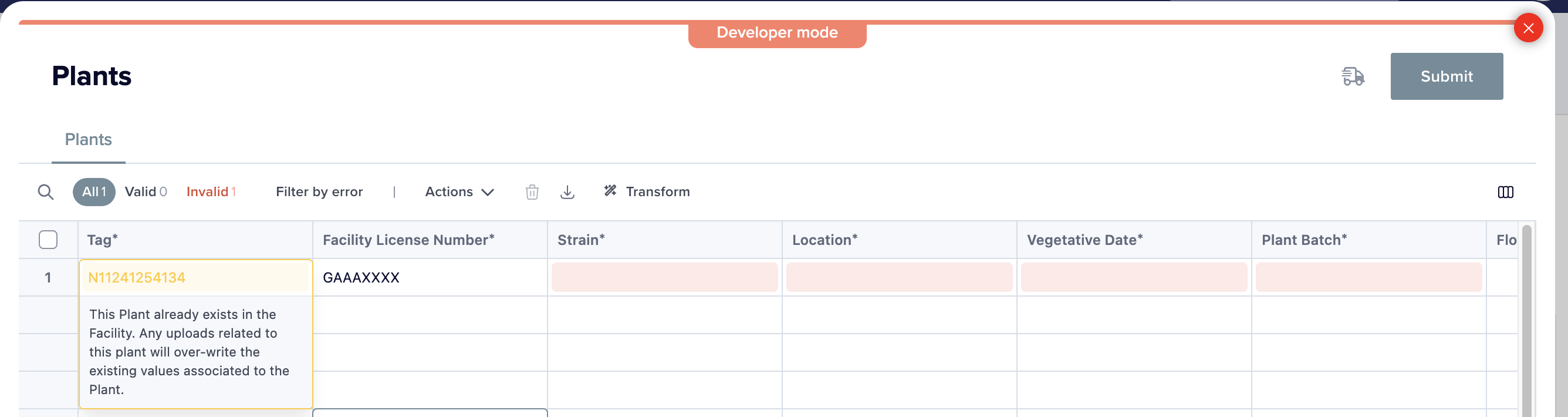Filter by Valid 0 rows
Screen dimensions: 1568x417
146,191
